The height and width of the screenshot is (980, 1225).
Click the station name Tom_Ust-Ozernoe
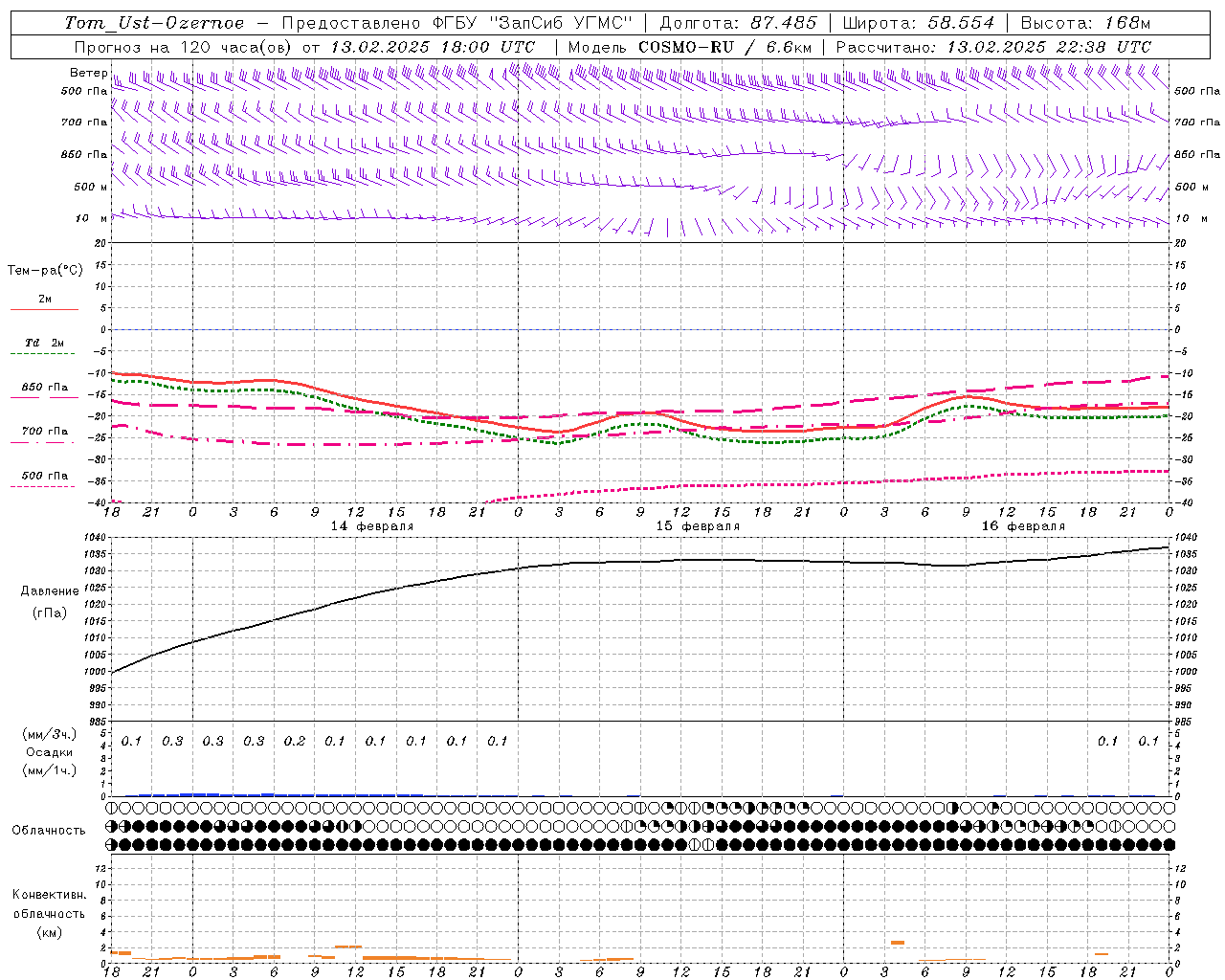click(154, 23)
